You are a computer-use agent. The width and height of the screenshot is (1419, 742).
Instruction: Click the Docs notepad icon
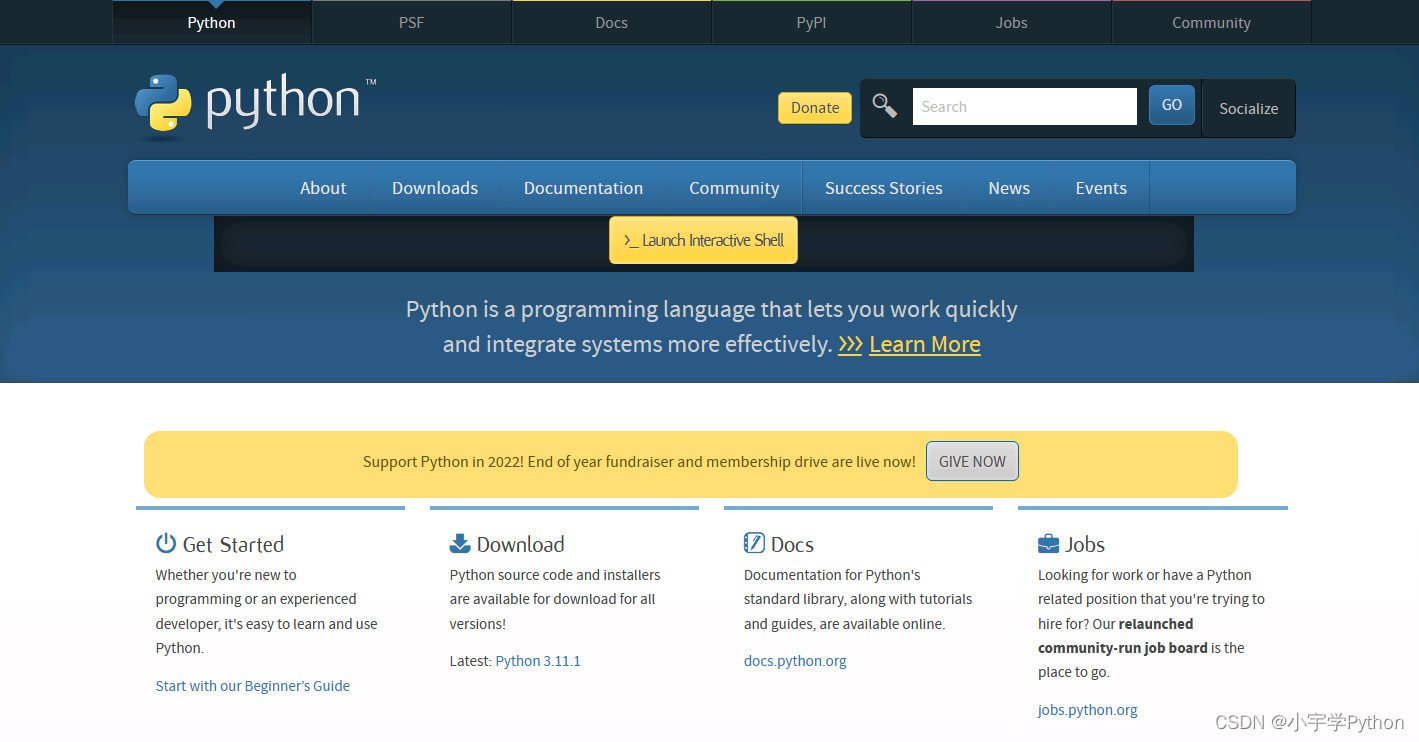[754, 543]
